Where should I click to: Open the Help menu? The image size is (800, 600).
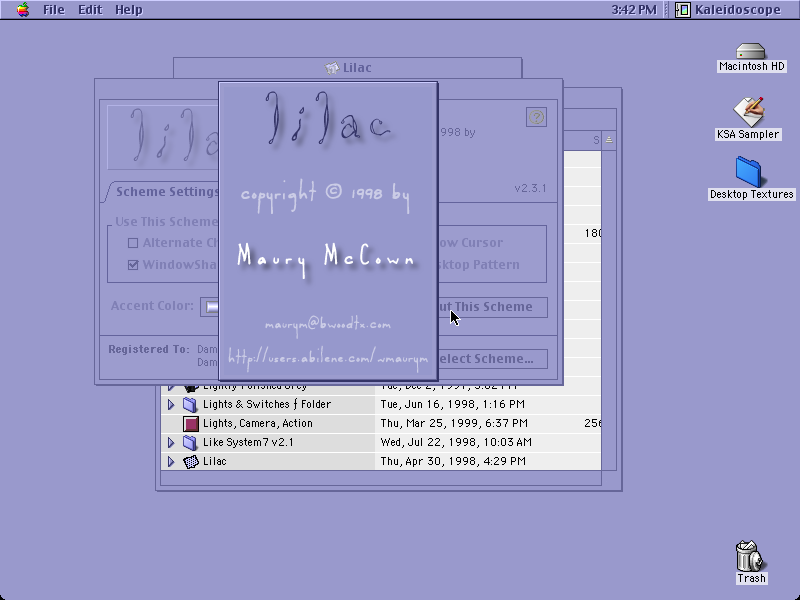128,10
